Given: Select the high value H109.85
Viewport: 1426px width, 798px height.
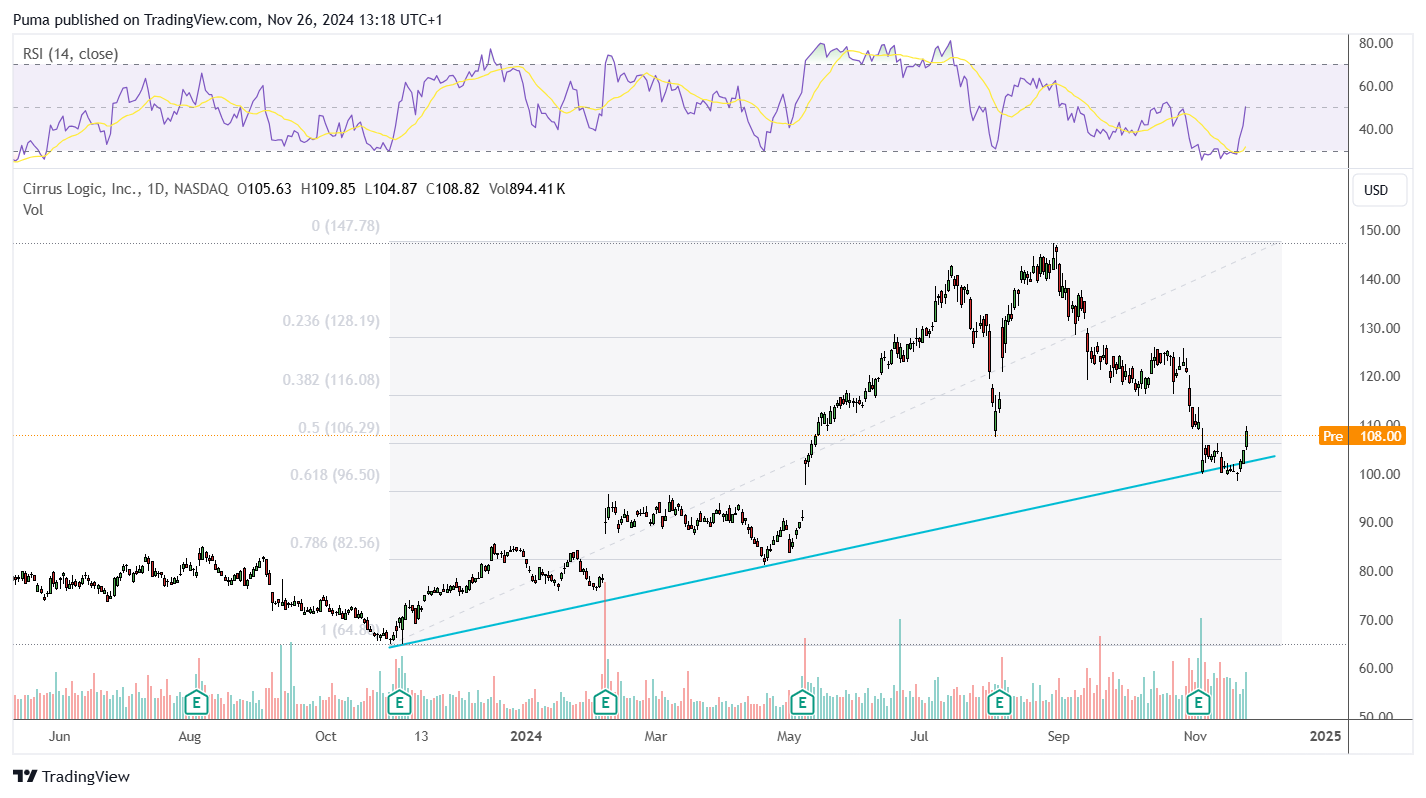Looking at the screenshot, I should pos(329,188).
